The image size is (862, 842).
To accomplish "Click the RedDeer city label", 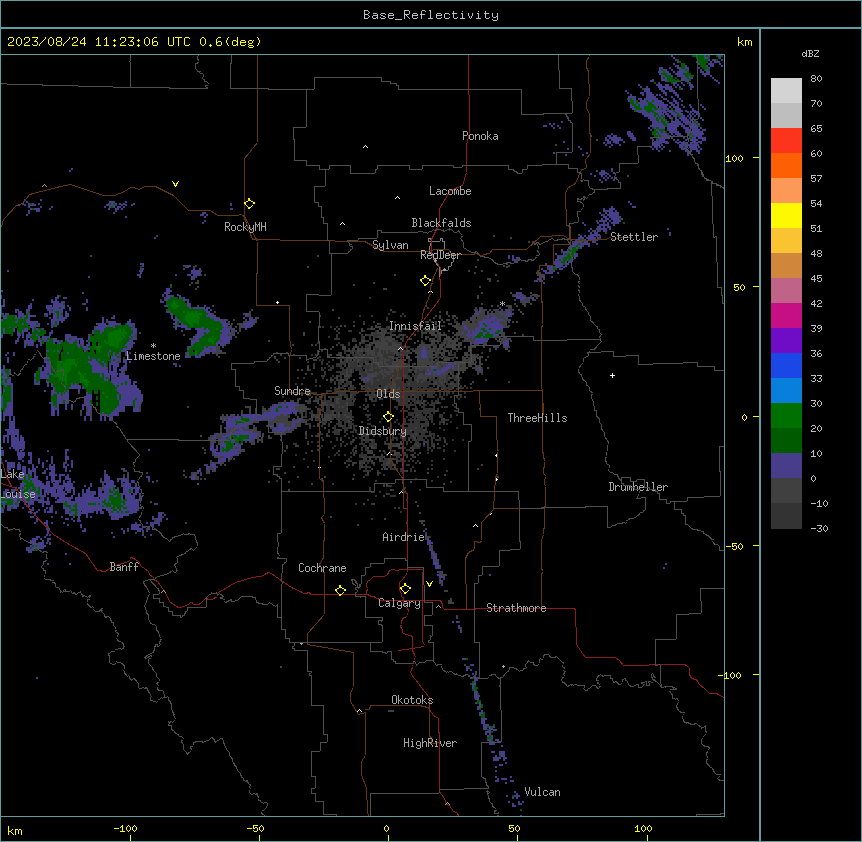I will click(x=440, y=255).
